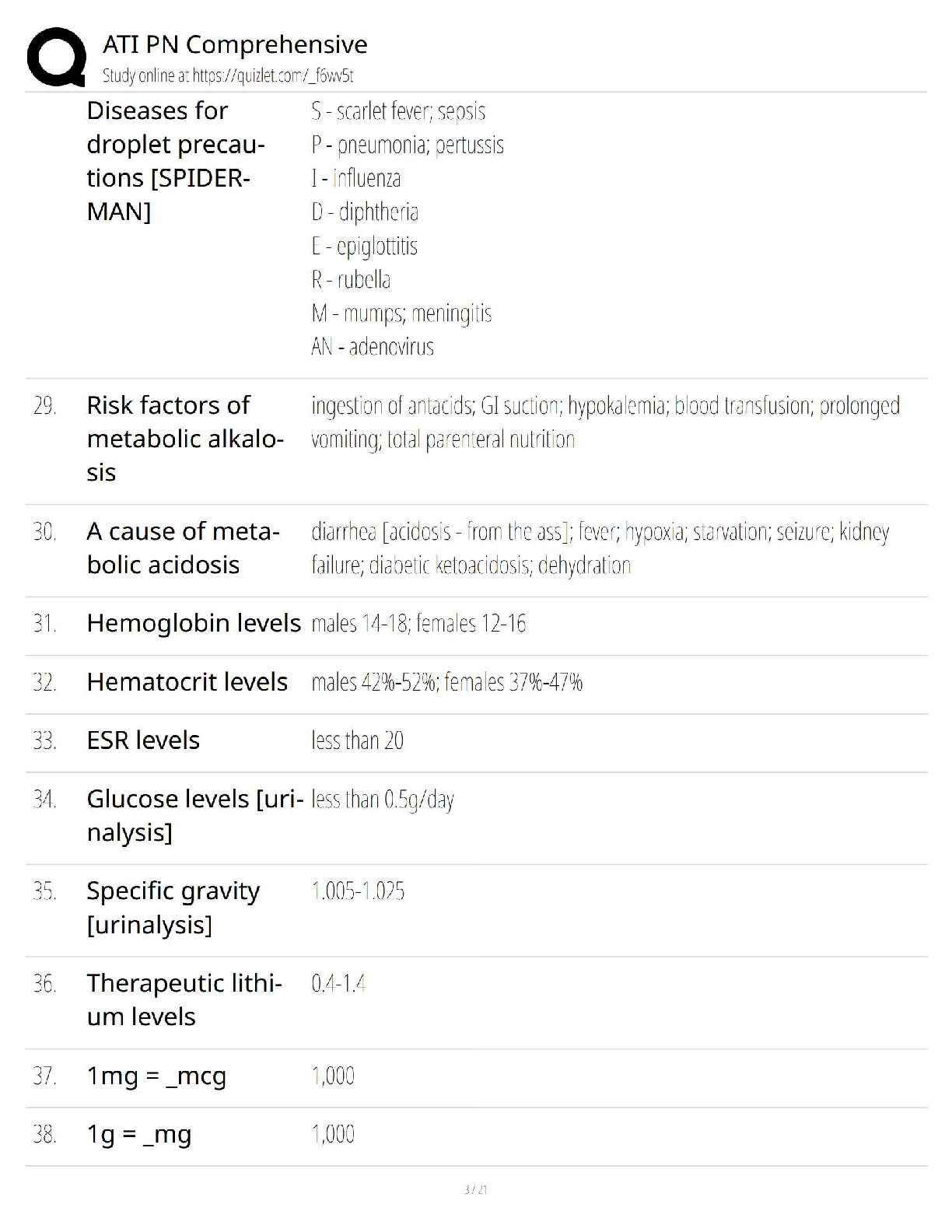952x1232 pixels.
Task: Select the SPIDER-MAN droplet precautions term
Action: tap(176, 161)
